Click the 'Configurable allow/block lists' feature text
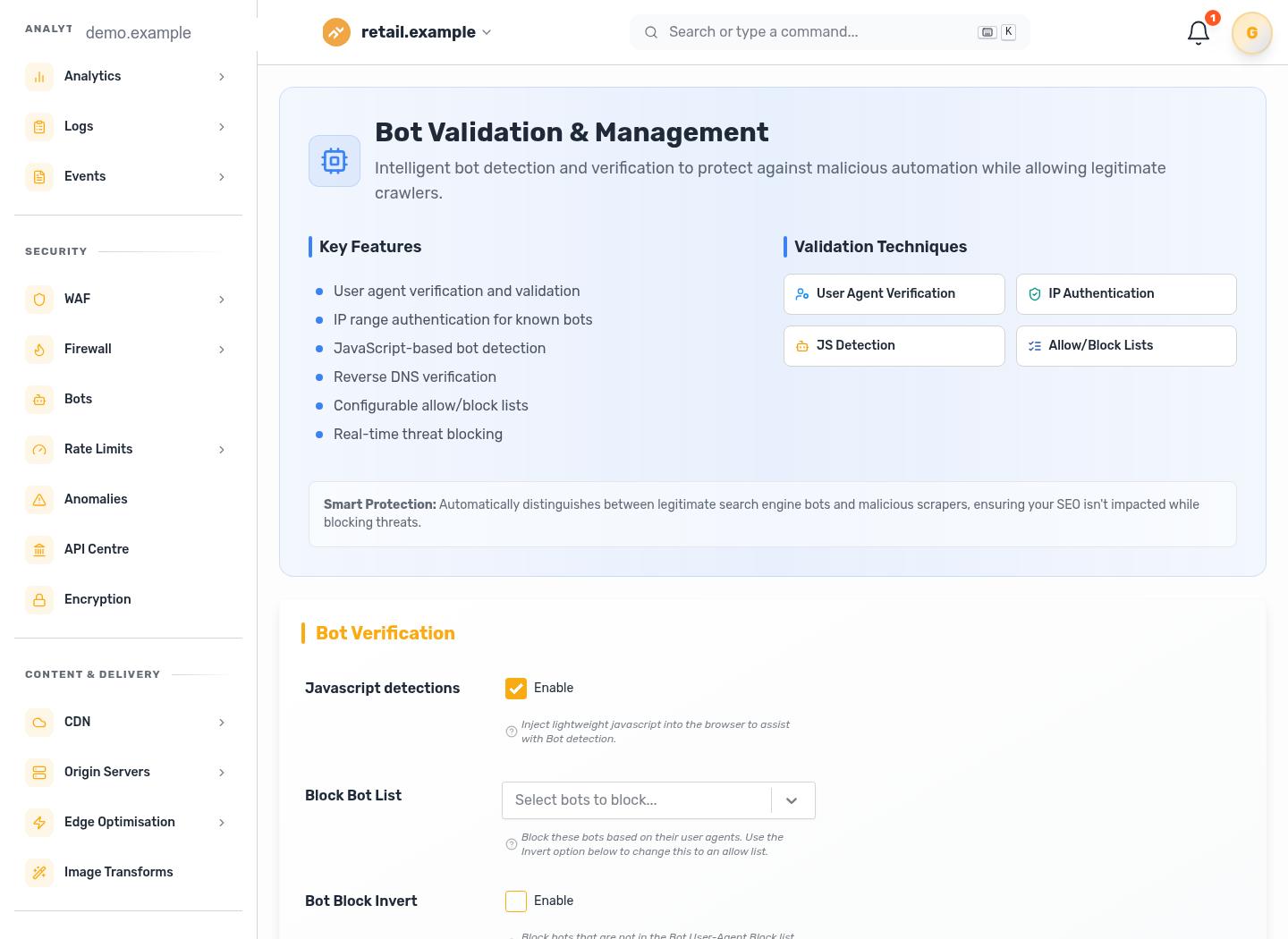The width and height of the screenshot is (1288, 939). (x=431, y=406)
